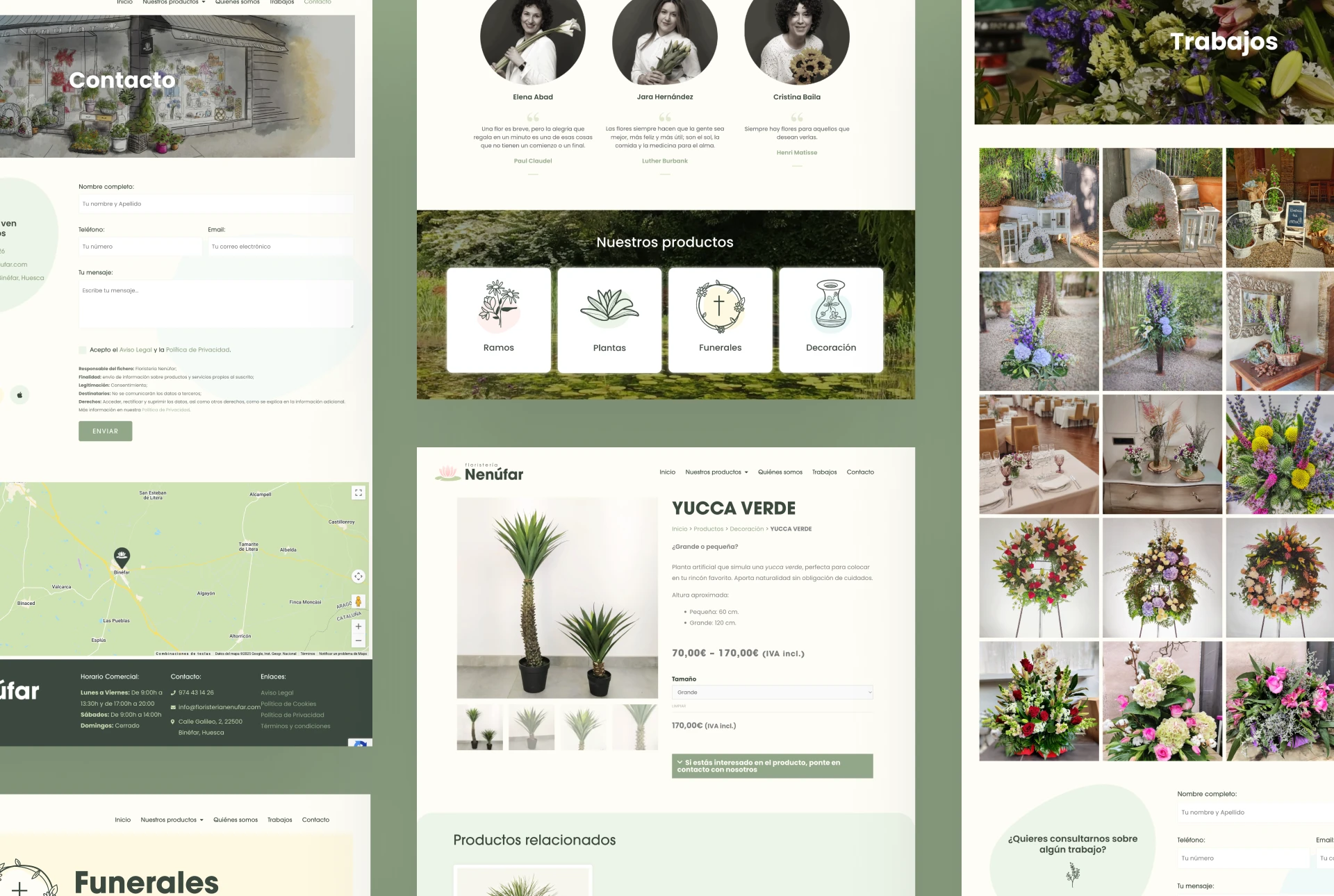This screenshot has height=896, width=1334.
Task: Click the Binéfar shop map marker
Action: click(122, 556)
